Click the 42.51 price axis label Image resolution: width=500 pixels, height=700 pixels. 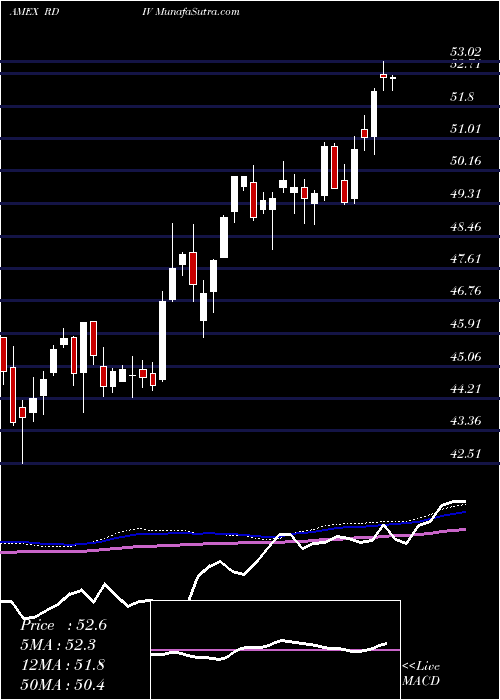pyautogui.click(x=468, y=454)
